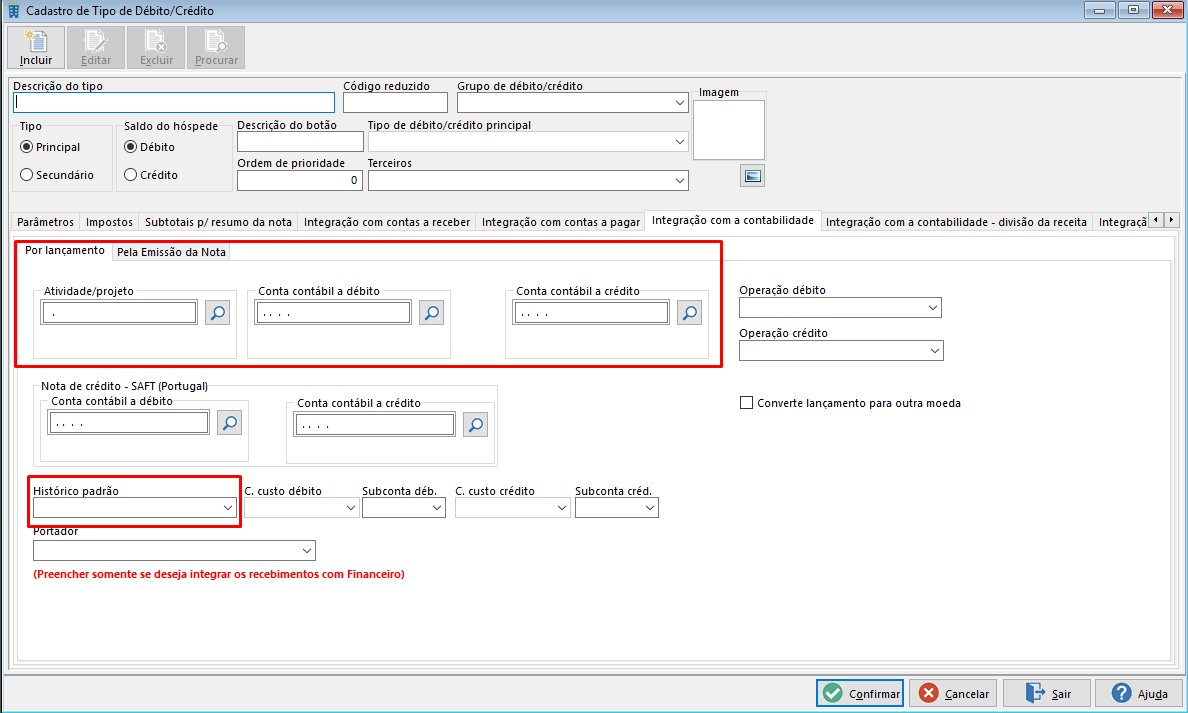The height and width of the screenshot is (713, 1188).
Task: Click Descrição do botão input field
Action: (x=300, y=142)
